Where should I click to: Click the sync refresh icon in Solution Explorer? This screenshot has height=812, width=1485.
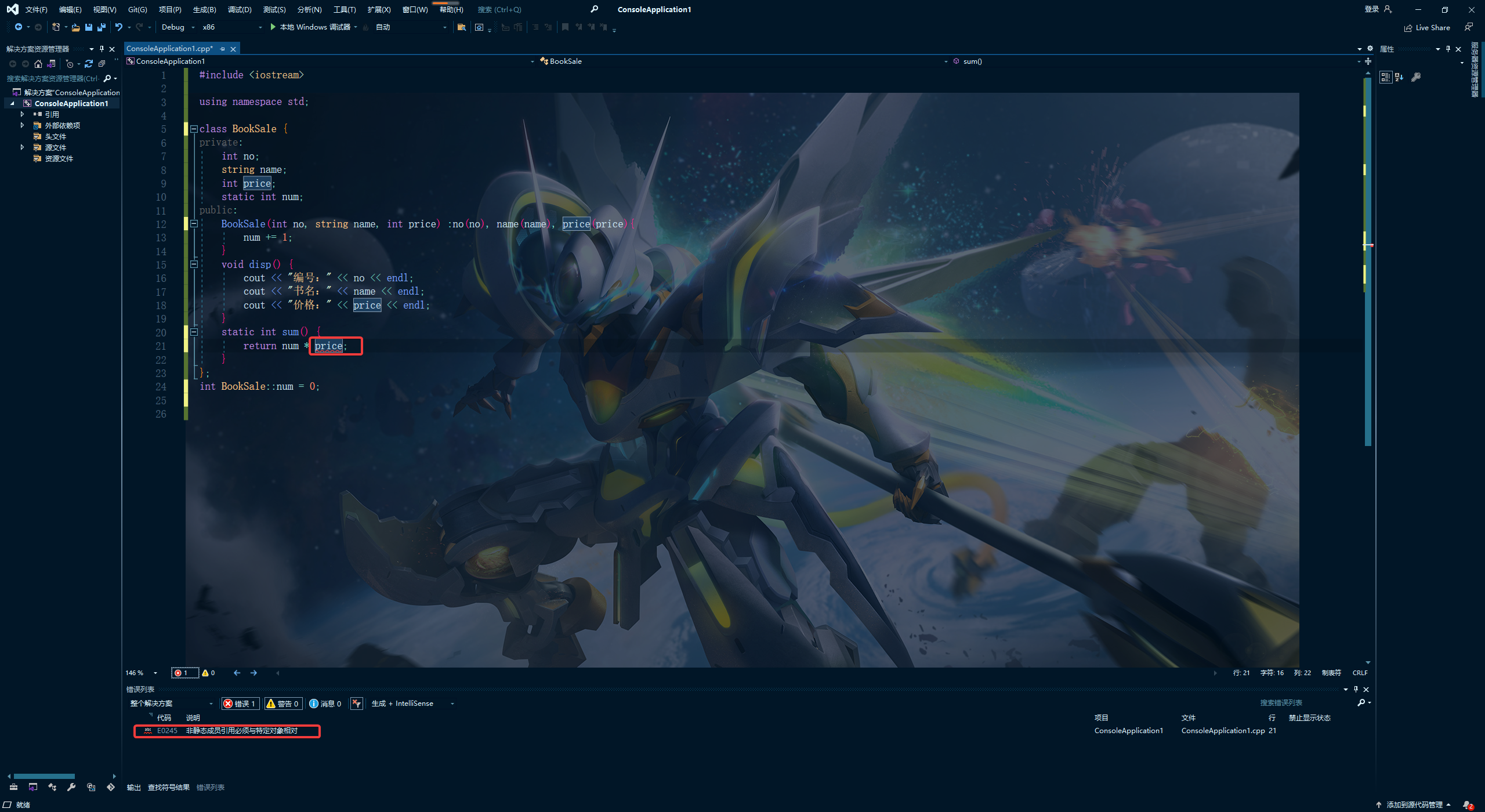point(89,64)
